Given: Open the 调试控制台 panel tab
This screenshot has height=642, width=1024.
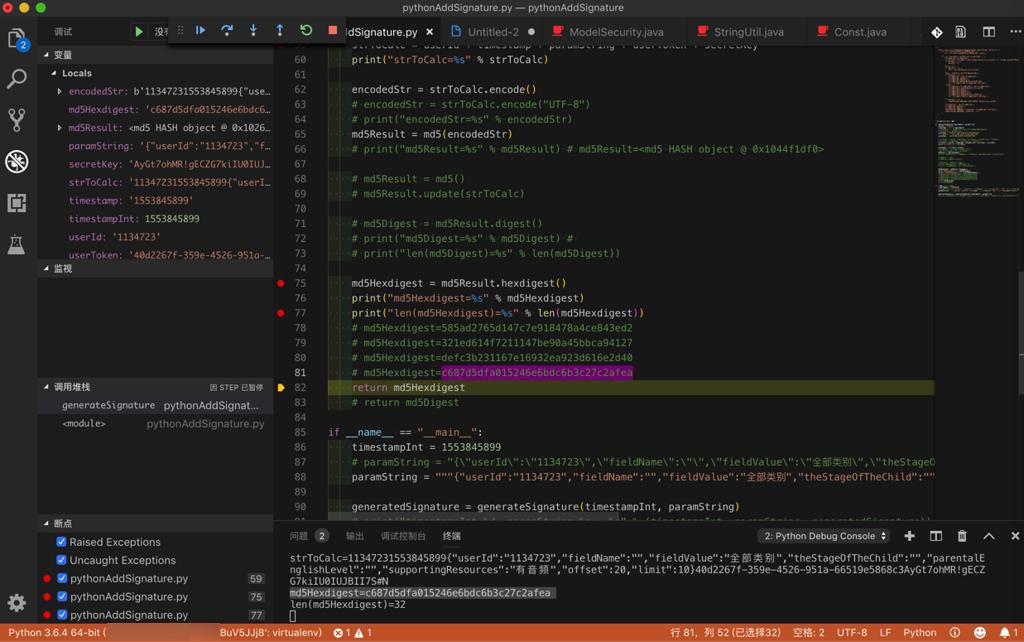Looking at the screenshot, I should (x=402, y=536).
